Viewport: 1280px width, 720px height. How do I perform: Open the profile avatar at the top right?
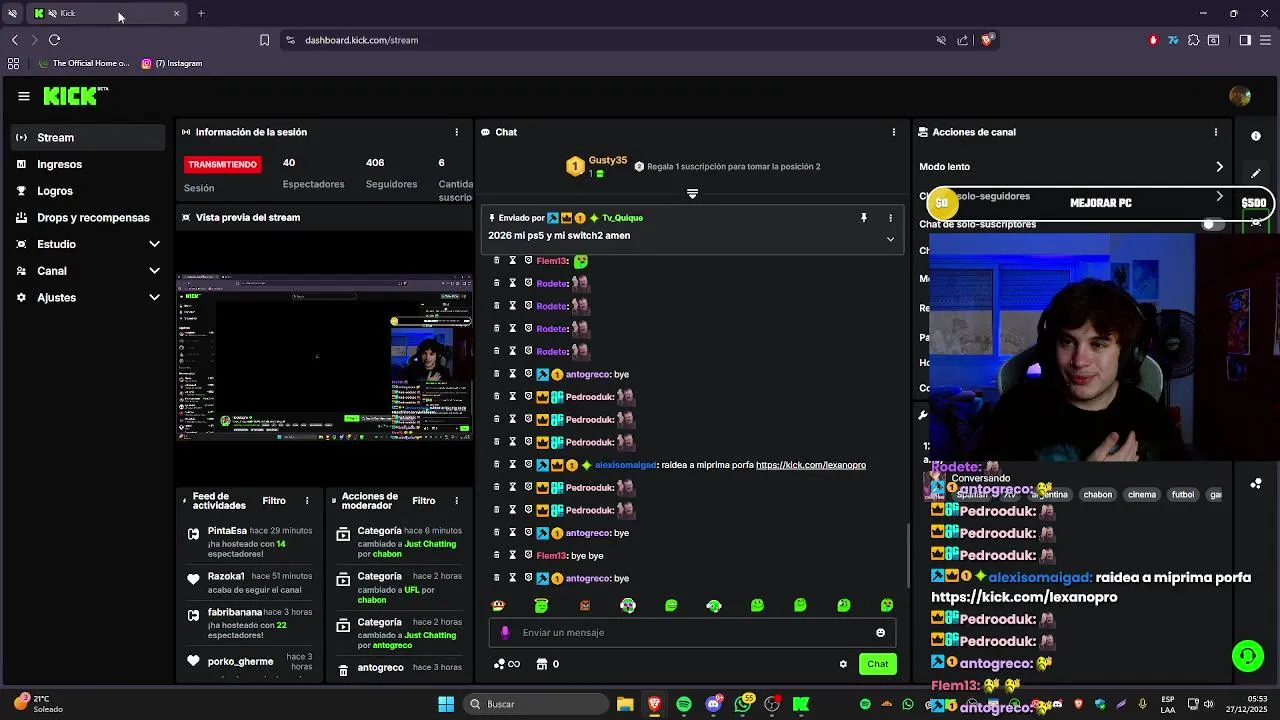pyautogui.click(x=1240, y=96)
